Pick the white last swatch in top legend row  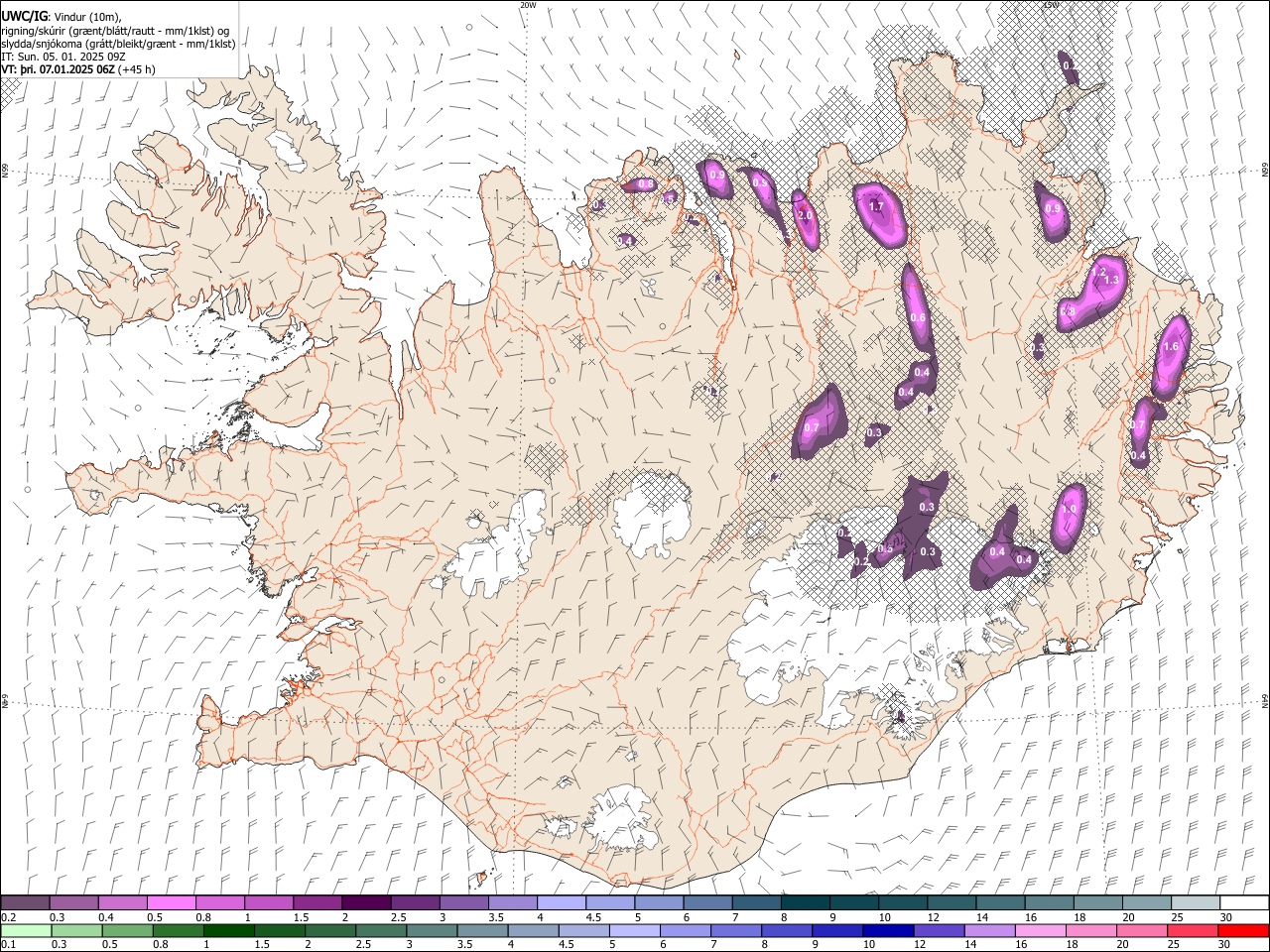point(1243,903)
